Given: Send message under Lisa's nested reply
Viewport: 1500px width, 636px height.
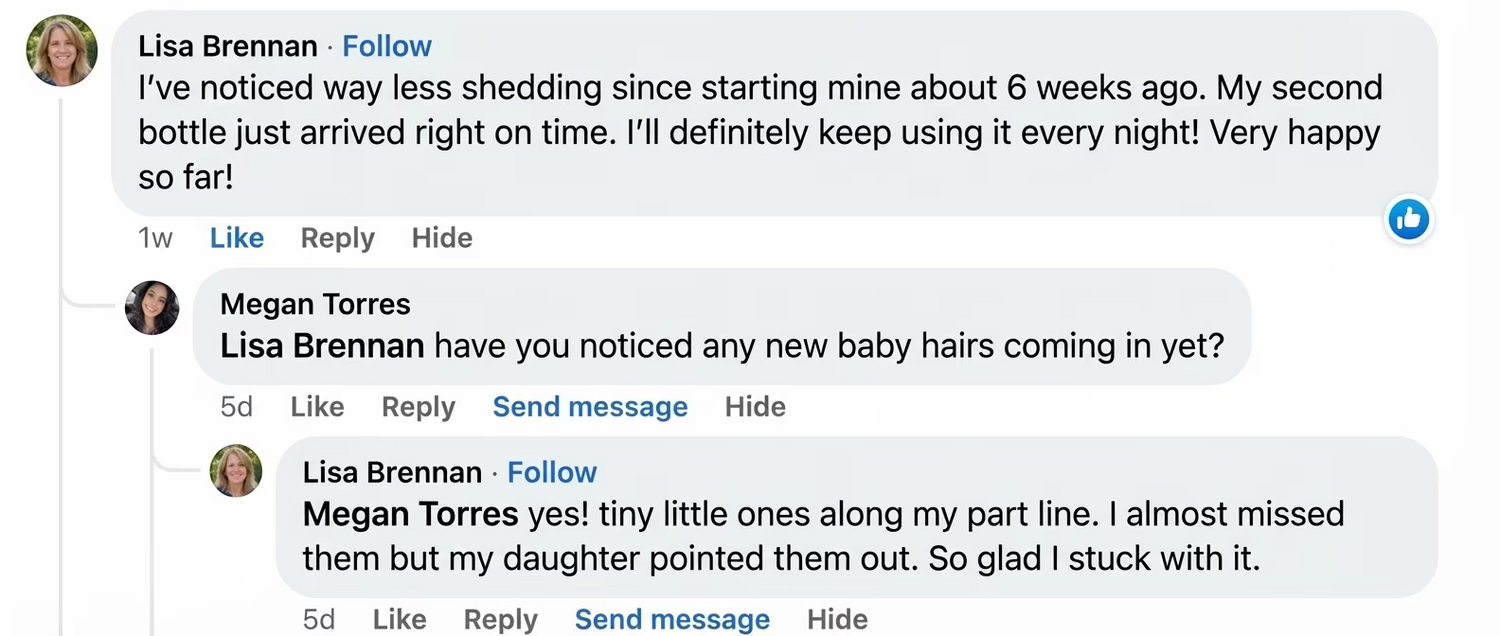Looking at the screenshot, I should coord(672,620).
